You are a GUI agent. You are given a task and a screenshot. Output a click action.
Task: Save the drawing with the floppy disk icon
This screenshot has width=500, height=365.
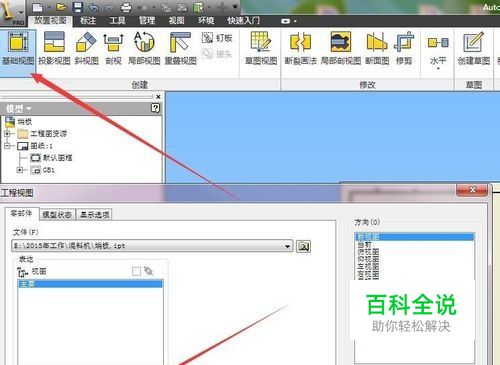[78, 7]
